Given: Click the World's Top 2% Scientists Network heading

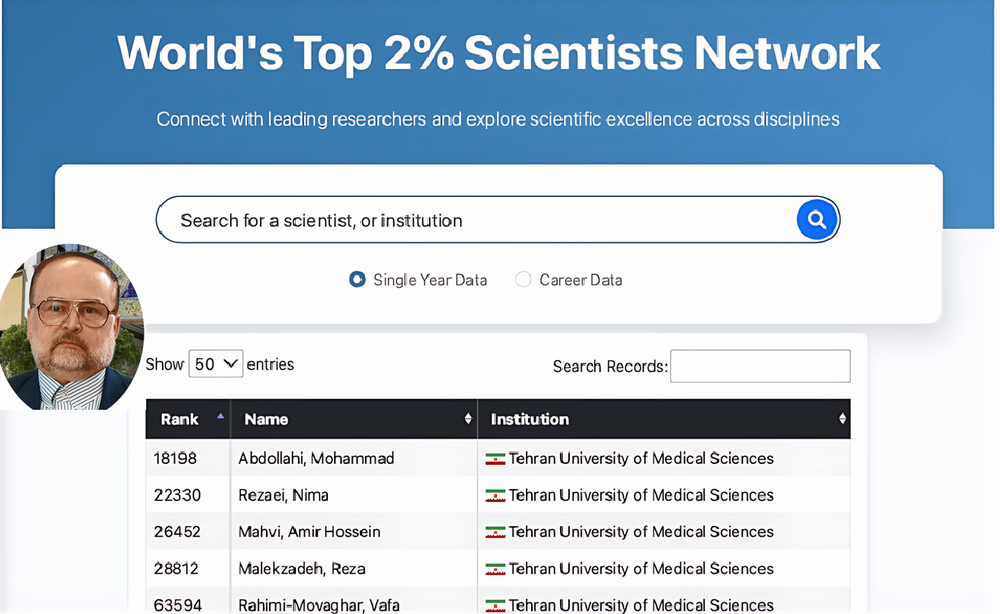Looking at the screenshot, I should 499,53.
